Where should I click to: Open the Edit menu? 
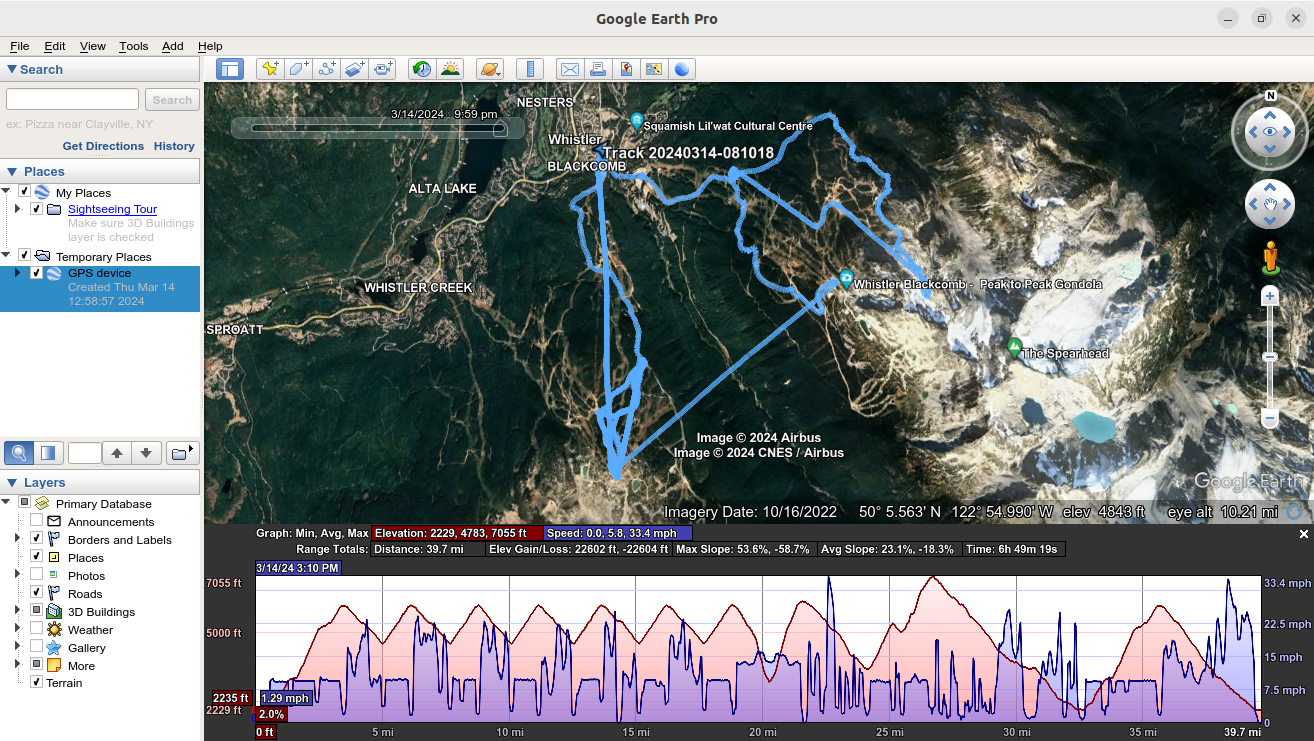(x=54, y=46)
